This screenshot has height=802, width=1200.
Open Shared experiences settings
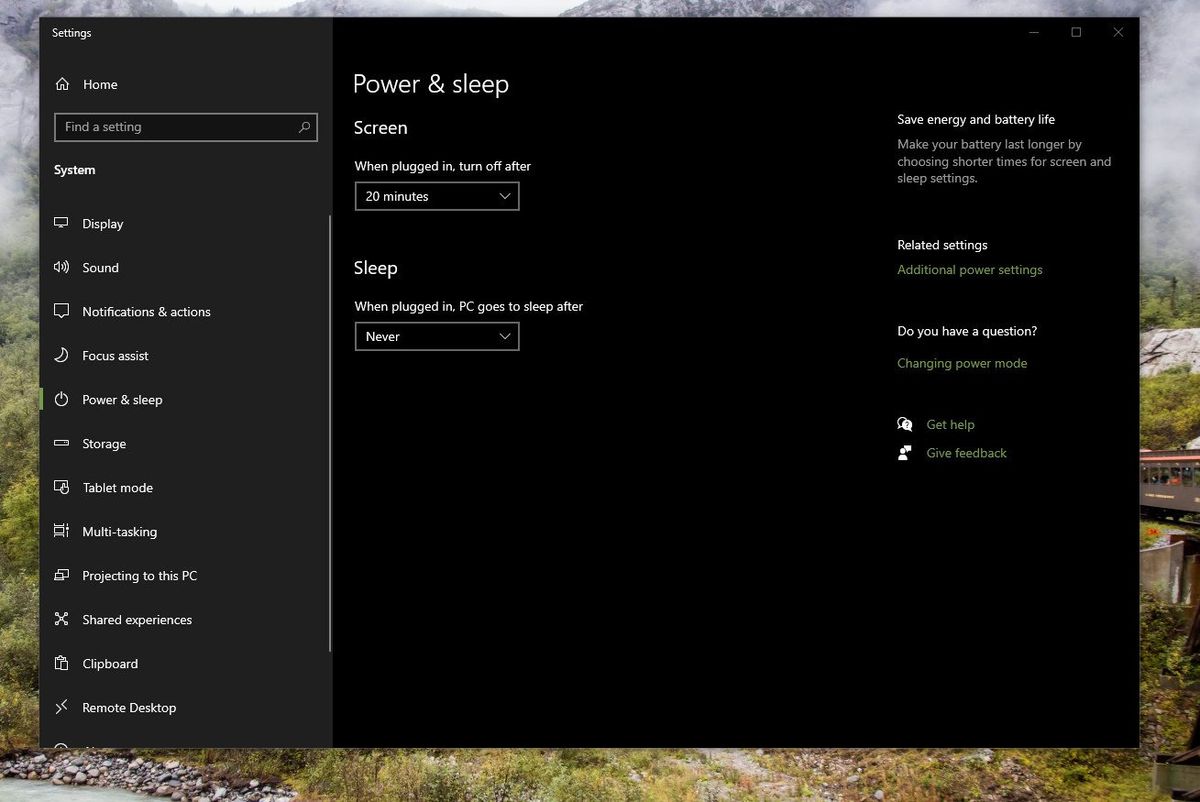tap(136, 619)
